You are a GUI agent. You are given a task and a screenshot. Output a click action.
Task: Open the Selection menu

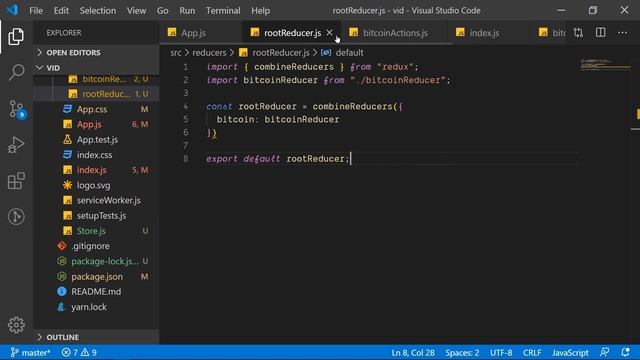pyautogui.click(x=98, y=11)
